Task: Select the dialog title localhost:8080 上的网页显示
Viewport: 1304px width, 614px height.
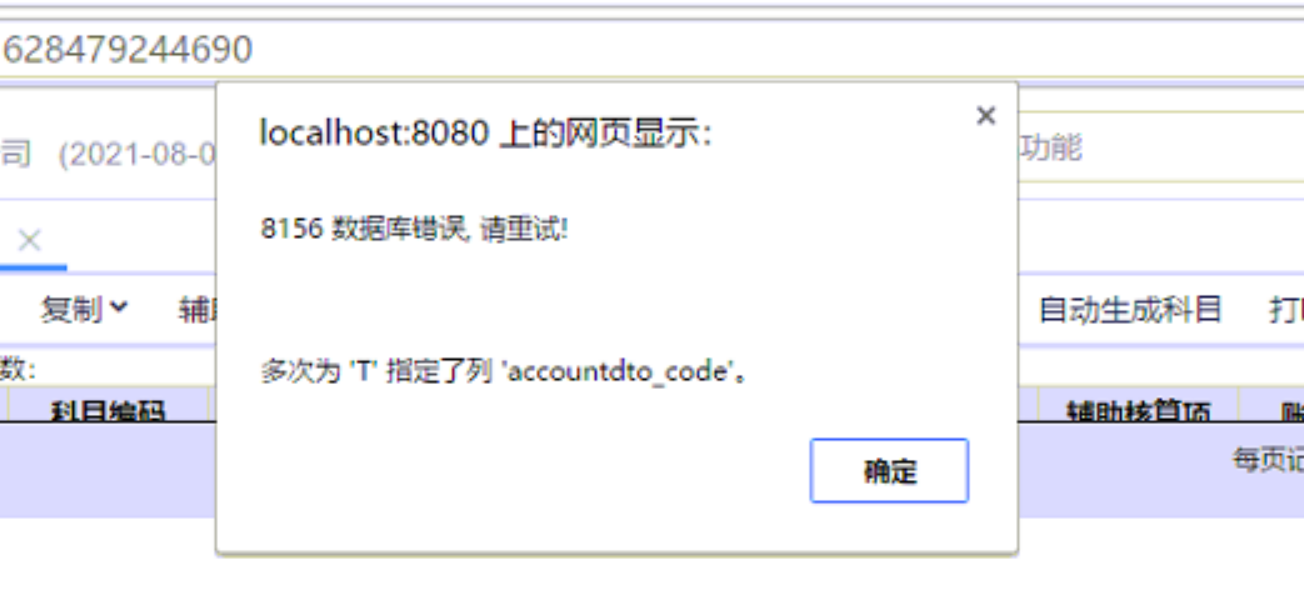Action: pyautogui.click(x=485, y=132)
